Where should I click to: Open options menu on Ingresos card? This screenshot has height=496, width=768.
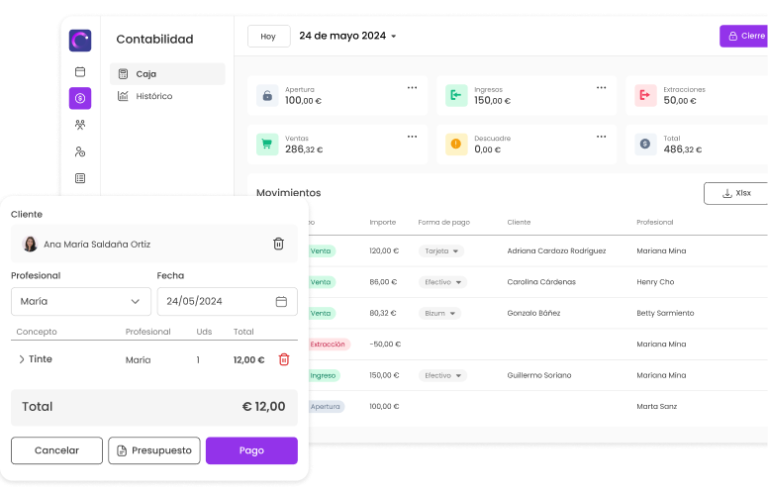pyautogui.click(x=601, y=88)
